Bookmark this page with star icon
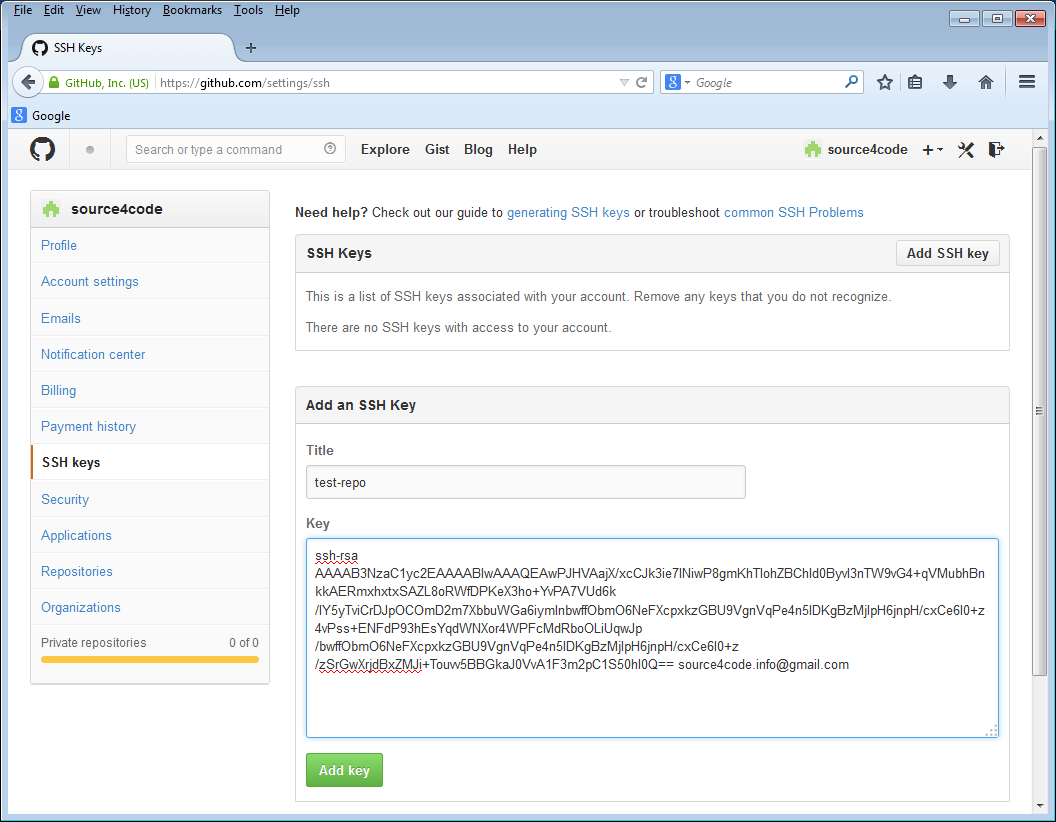 [x=885, y=82]
